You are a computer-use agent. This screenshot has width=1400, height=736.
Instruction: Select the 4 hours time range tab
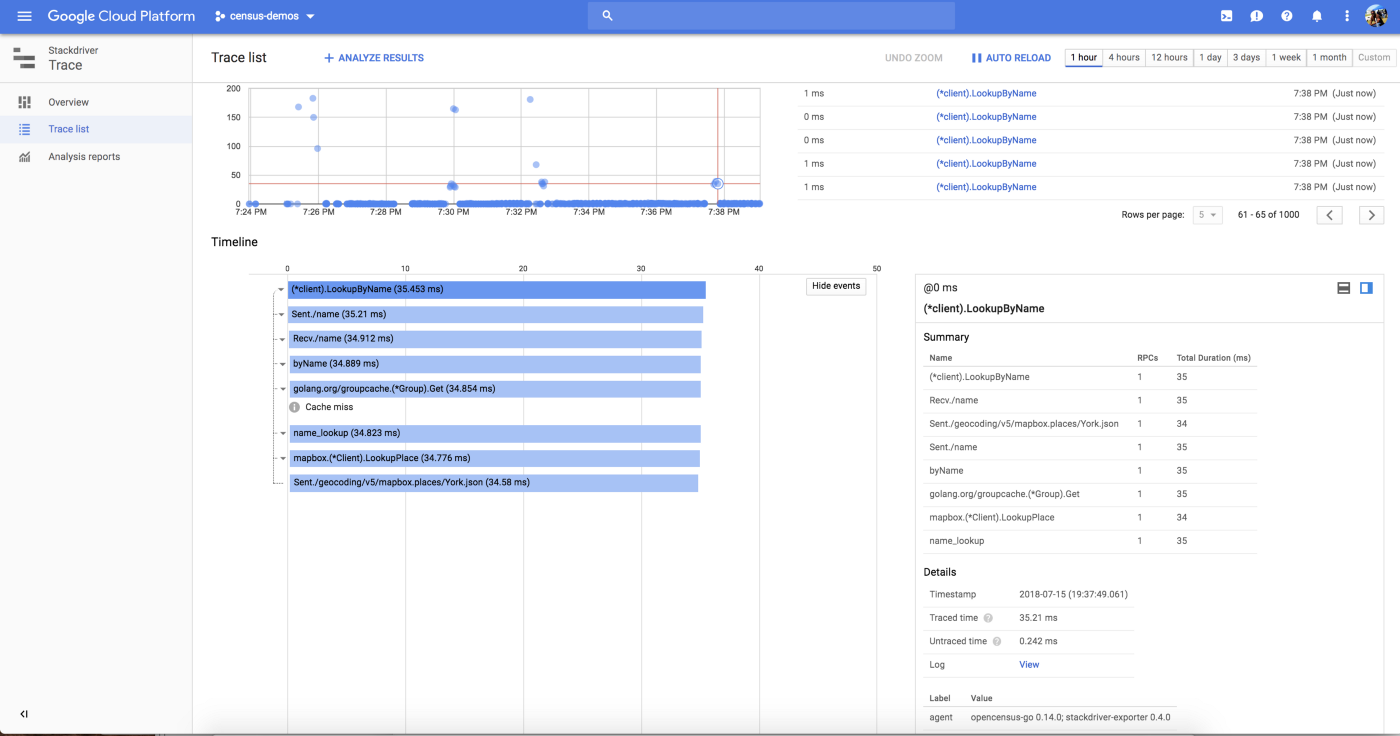[1124, 58]
